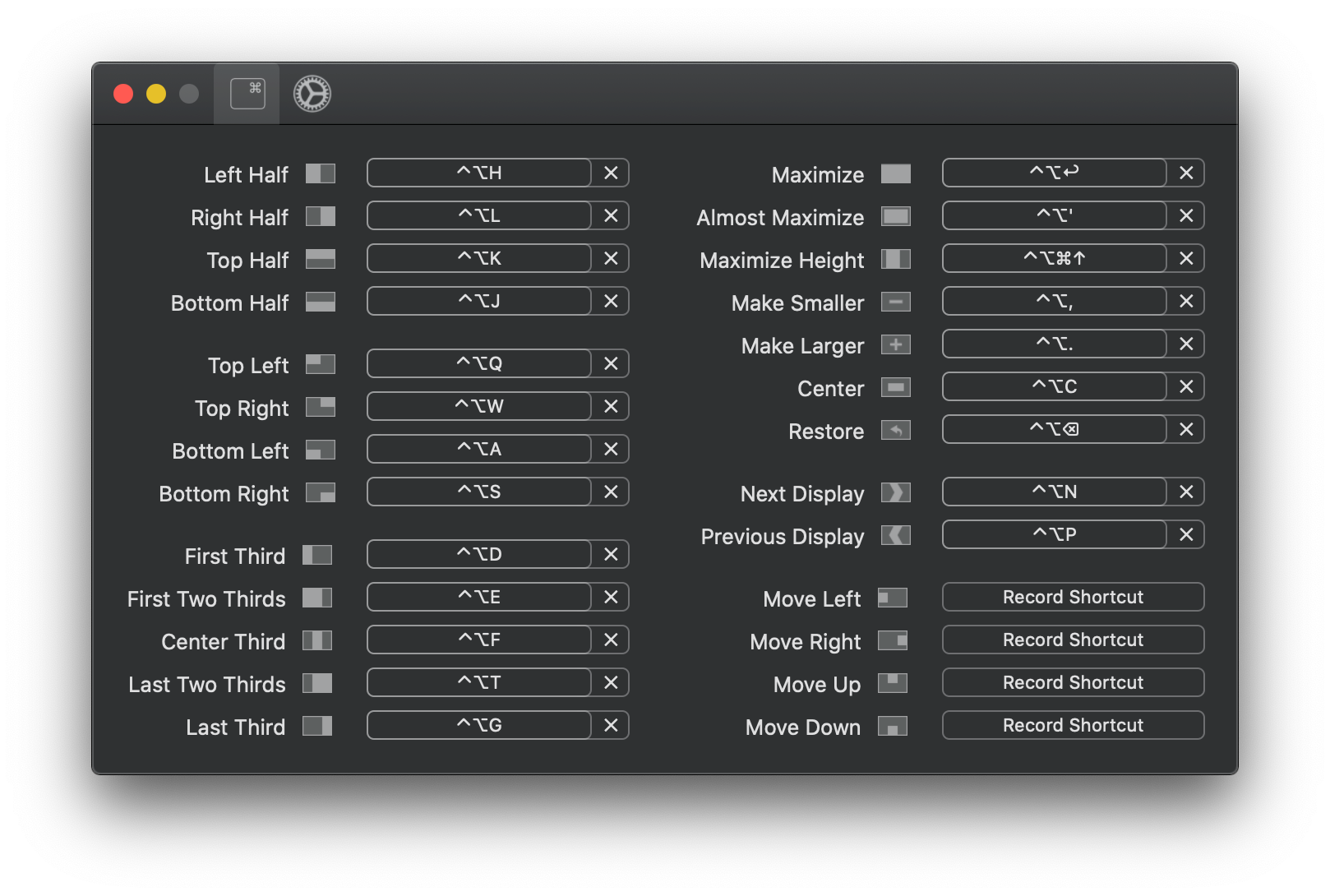1330x896 pixels.
Task: Open the Settings gear tab
Action: click(x=312, y=94)
